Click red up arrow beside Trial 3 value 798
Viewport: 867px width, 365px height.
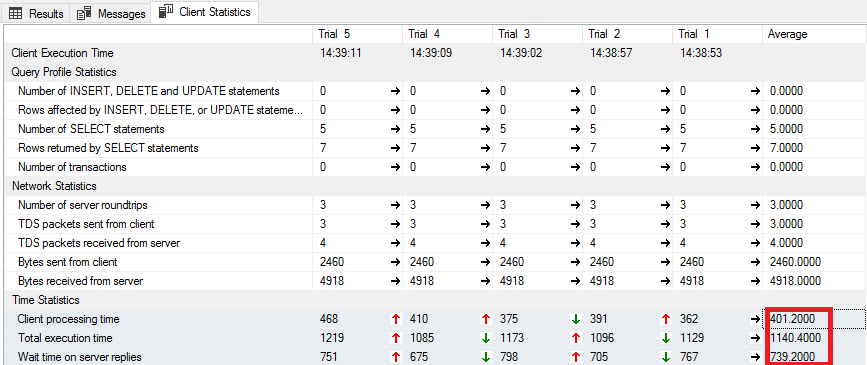pyautogui.click(x=576, y=357)
